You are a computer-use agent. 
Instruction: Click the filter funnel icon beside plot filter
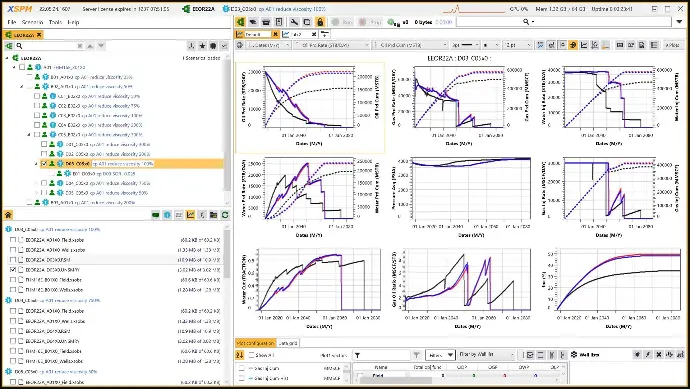pyautogui.click(x=416, y=355)
